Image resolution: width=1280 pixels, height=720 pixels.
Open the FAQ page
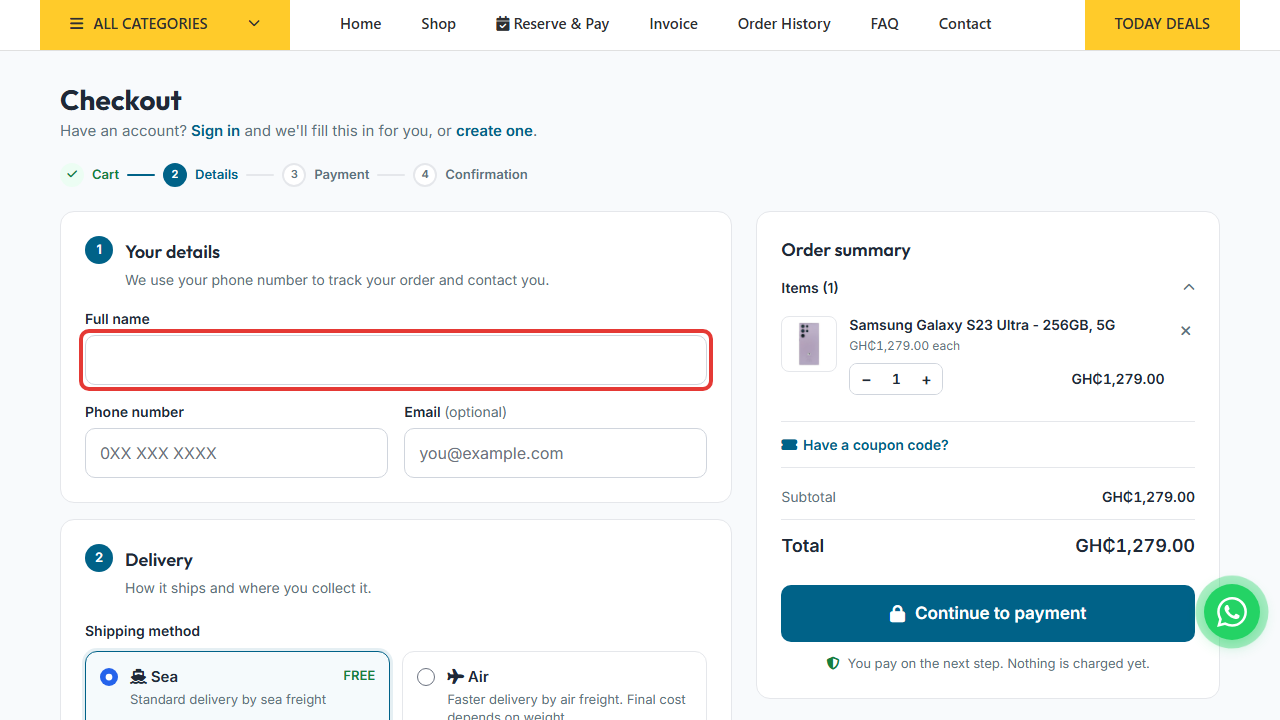(885, 24)
